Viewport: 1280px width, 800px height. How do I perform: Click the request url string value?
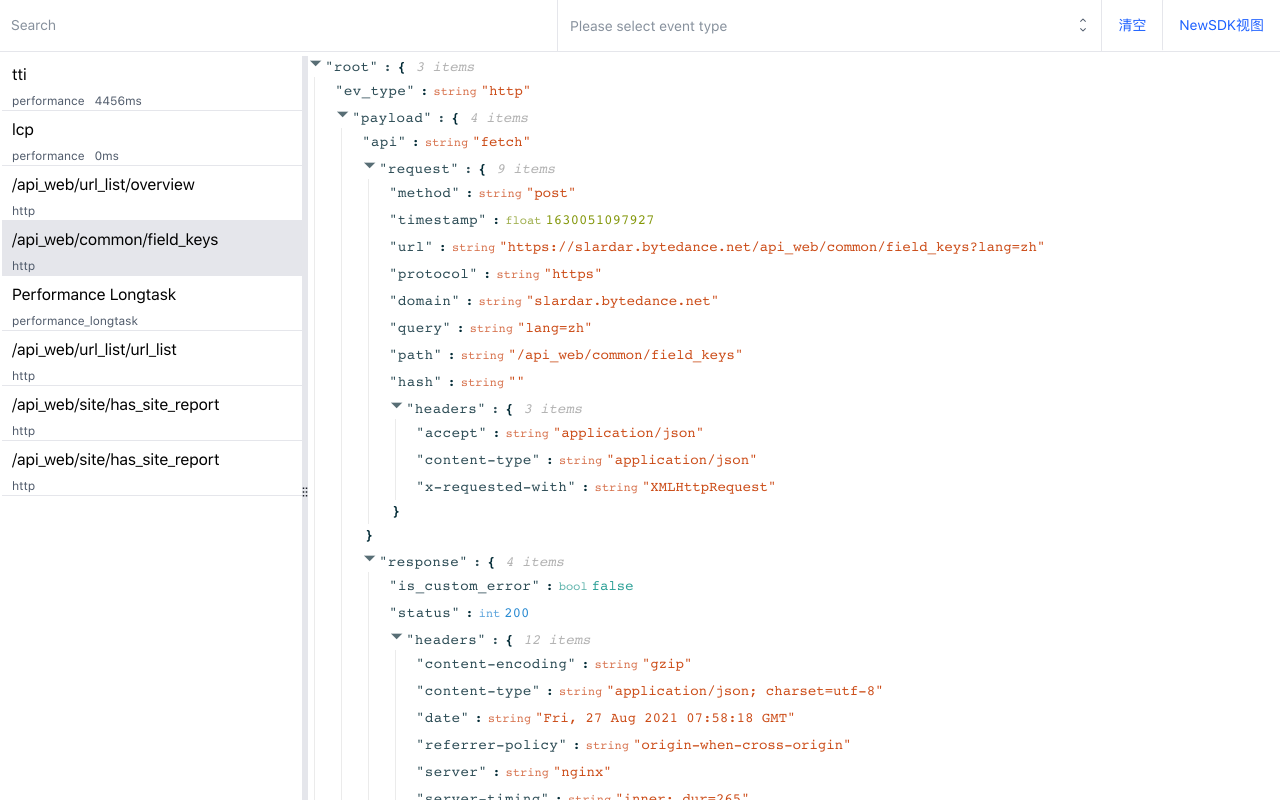[x=772, y=247]
